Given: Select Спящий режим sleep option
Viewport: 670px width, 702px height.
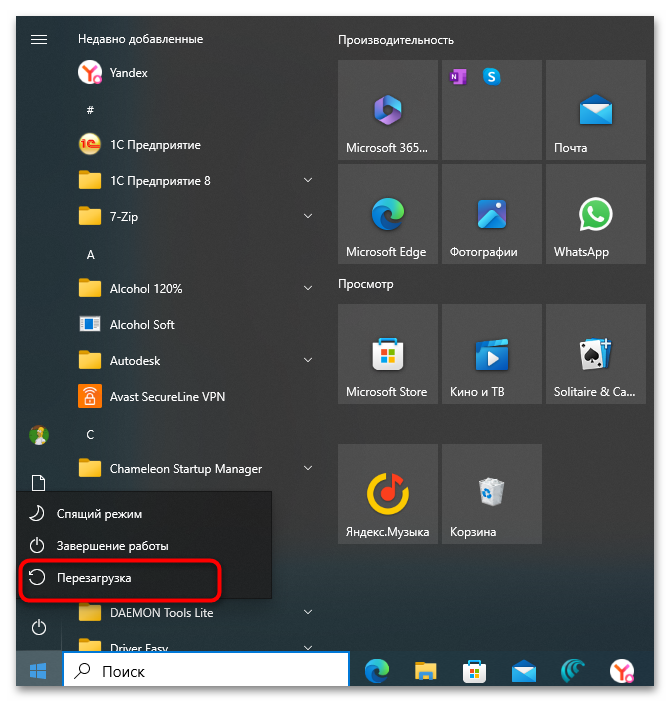Looking at the screenshot, I should click(144, 514).
